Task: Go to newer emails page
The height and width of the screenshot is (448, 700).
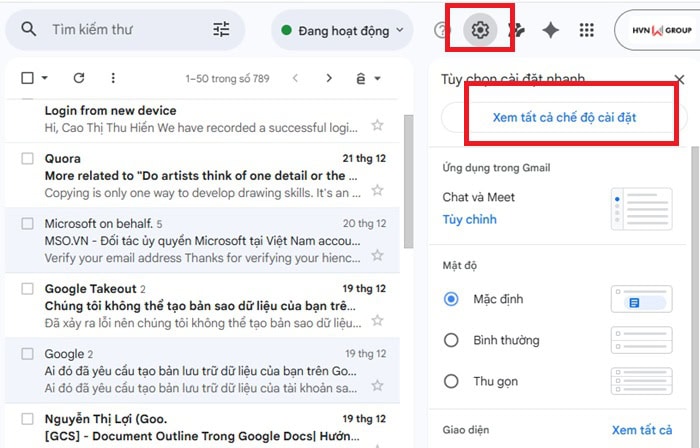Action: point(295,78)
